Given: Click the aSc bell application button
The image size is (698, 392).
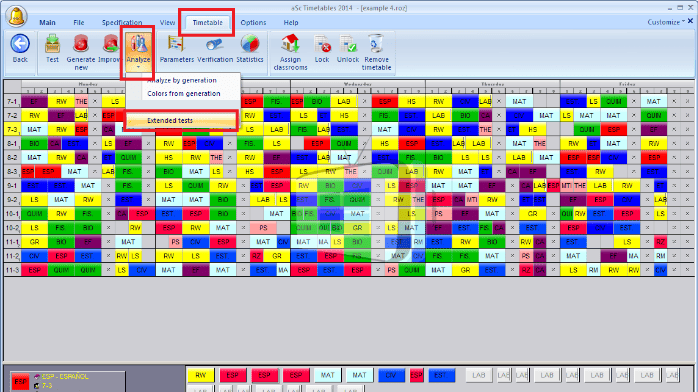Looking at the screenshot, I should pos(16,16).
